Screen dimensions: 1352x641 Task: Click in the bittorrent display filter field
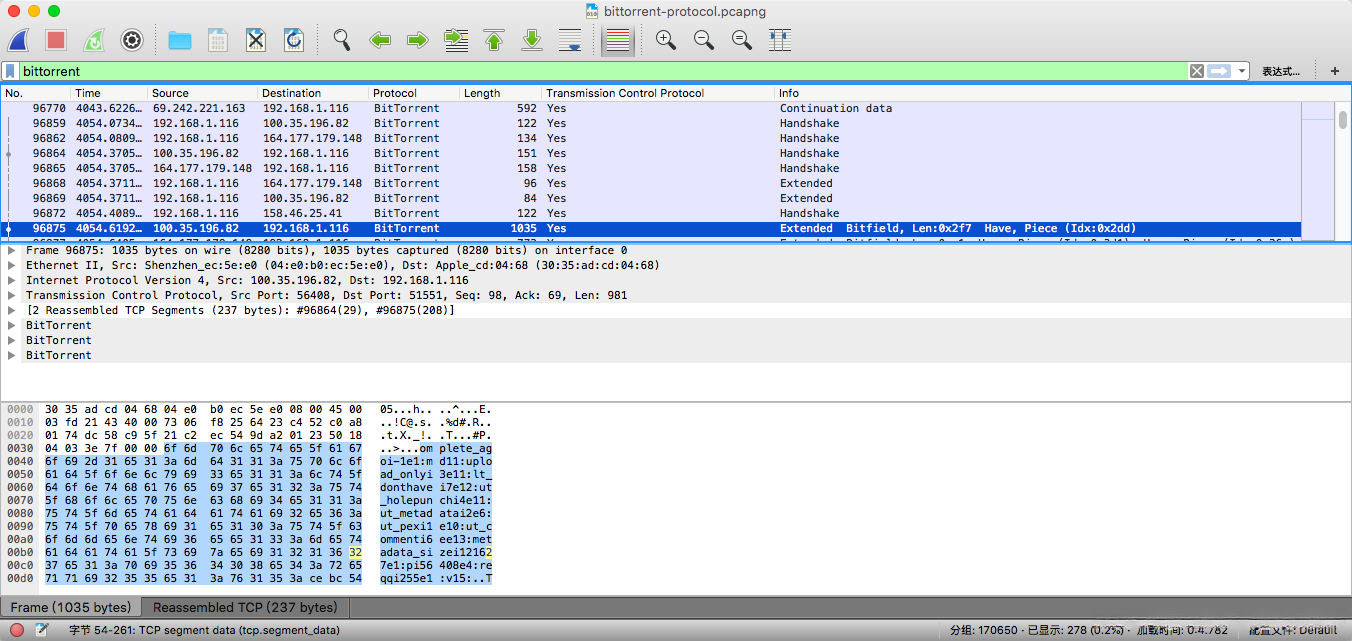pyautogui.click(x=600, y=71)
